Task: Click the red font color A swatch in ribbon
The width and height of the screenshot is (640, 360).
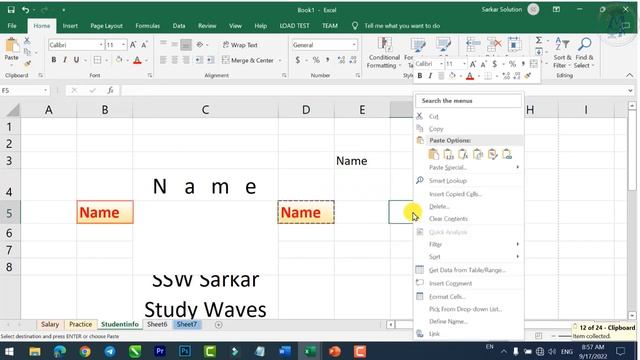Action: (x=137, y=60)
